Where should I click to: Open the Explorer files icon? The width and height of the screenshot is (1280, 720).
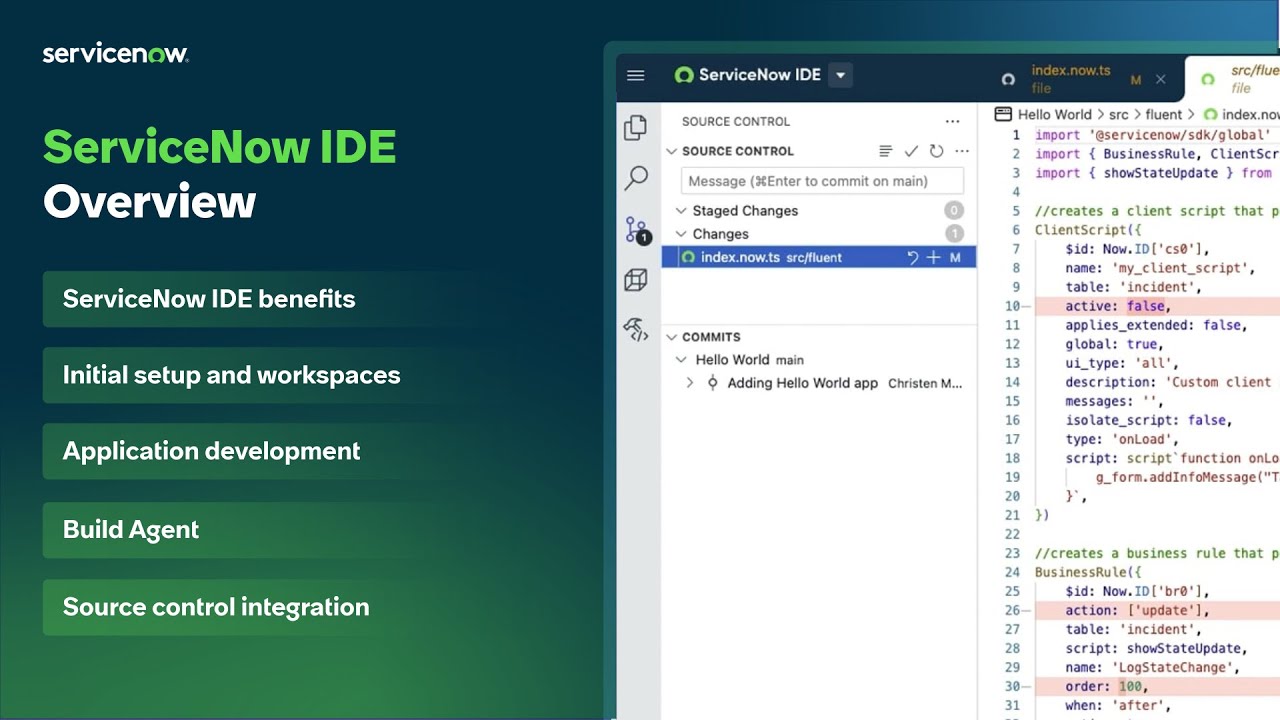pyautogui.click(x=636, y=128)
